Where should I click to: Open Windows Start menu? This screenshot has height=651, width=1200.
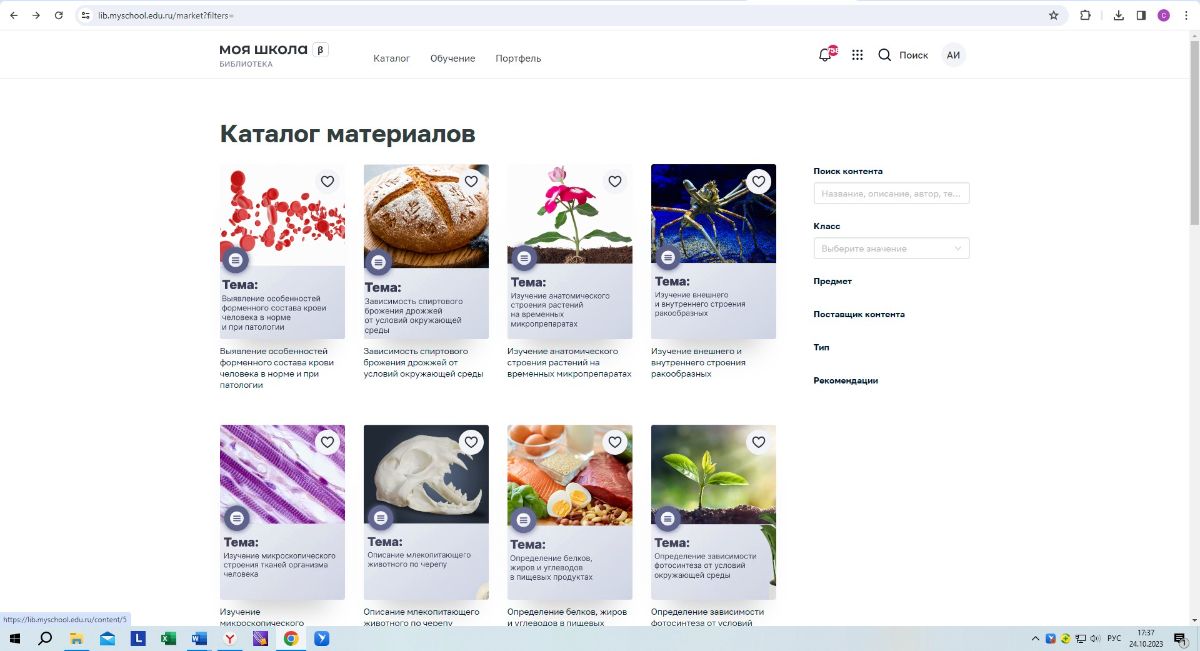pos(15,638)
